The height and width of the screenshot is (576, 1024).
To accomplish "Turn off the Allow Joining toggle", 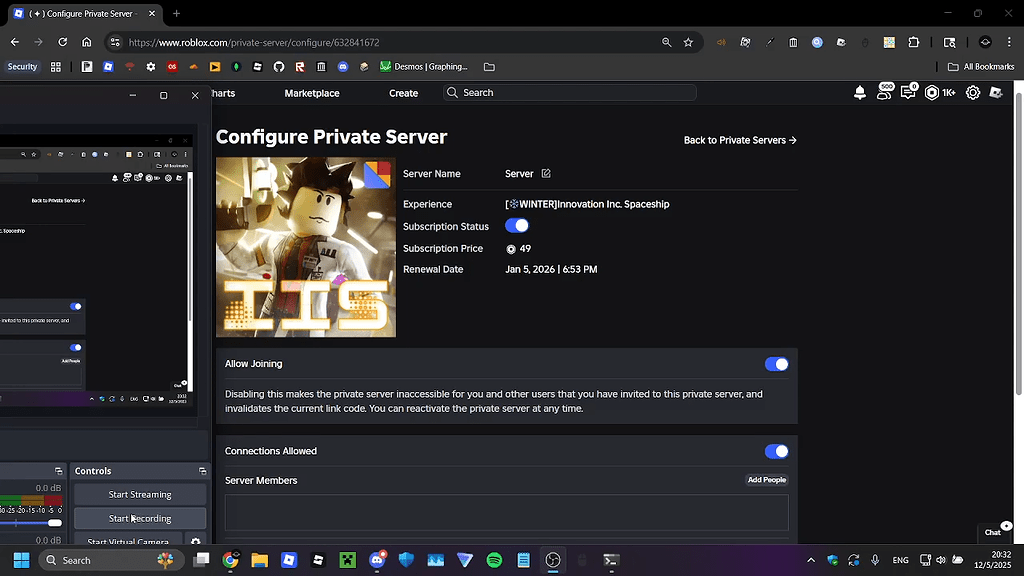I will [x=777, y=364].
